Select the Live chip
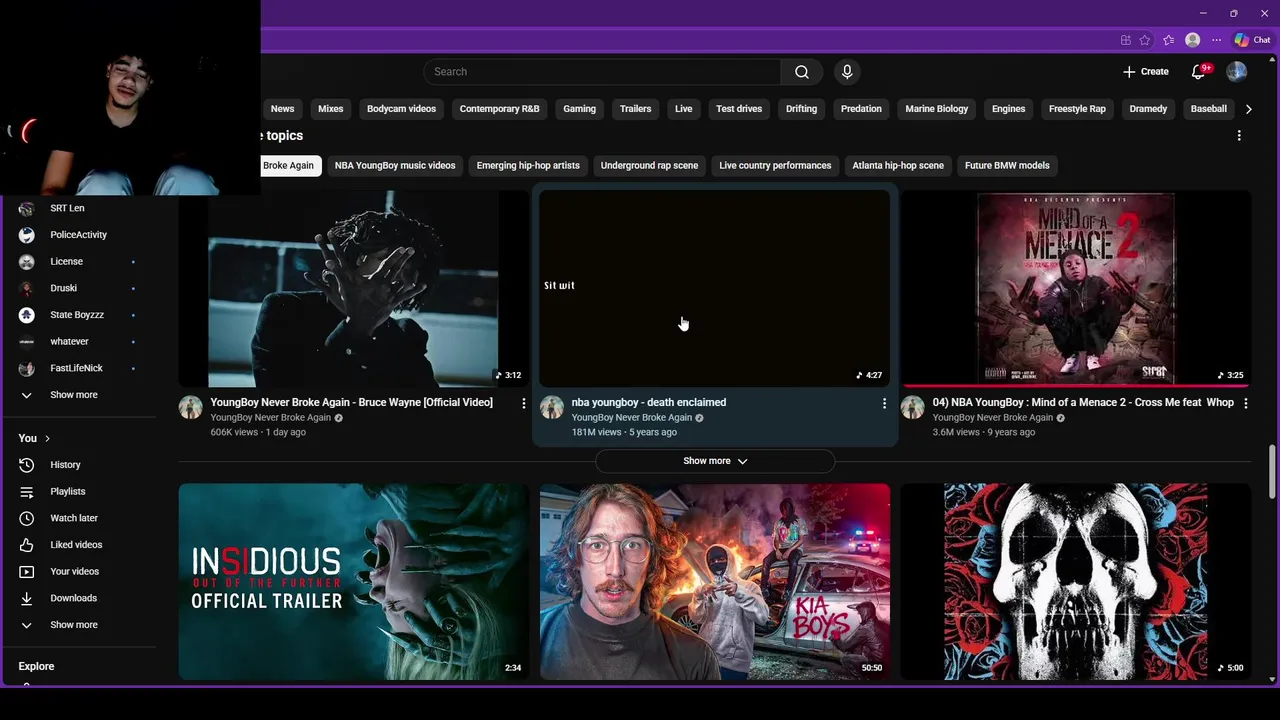1280x720 pixels. [684, 109]
